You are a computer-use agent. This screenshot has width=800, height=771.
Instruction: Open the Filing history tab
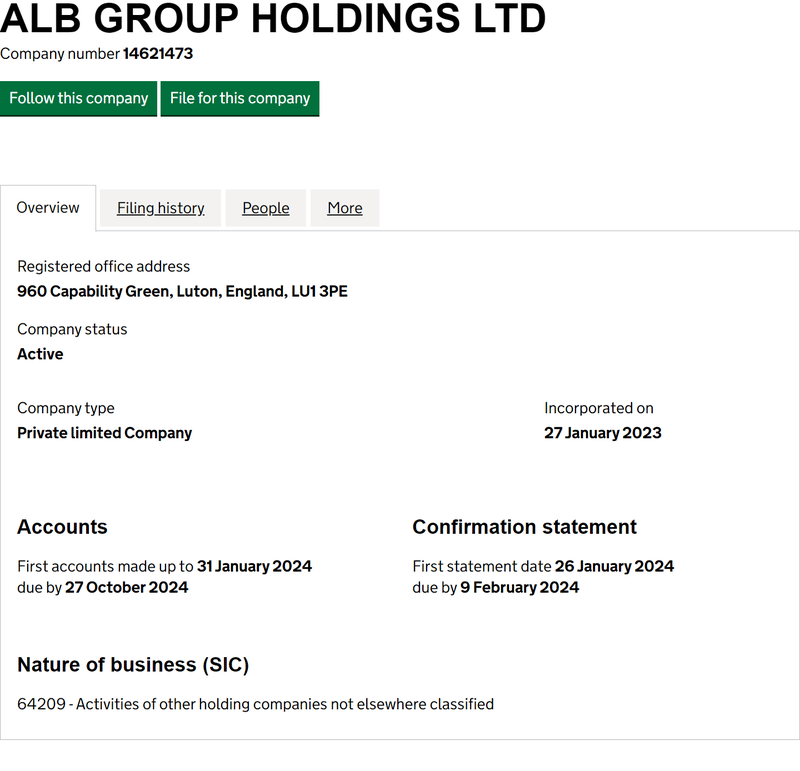(x=161, y=208)
